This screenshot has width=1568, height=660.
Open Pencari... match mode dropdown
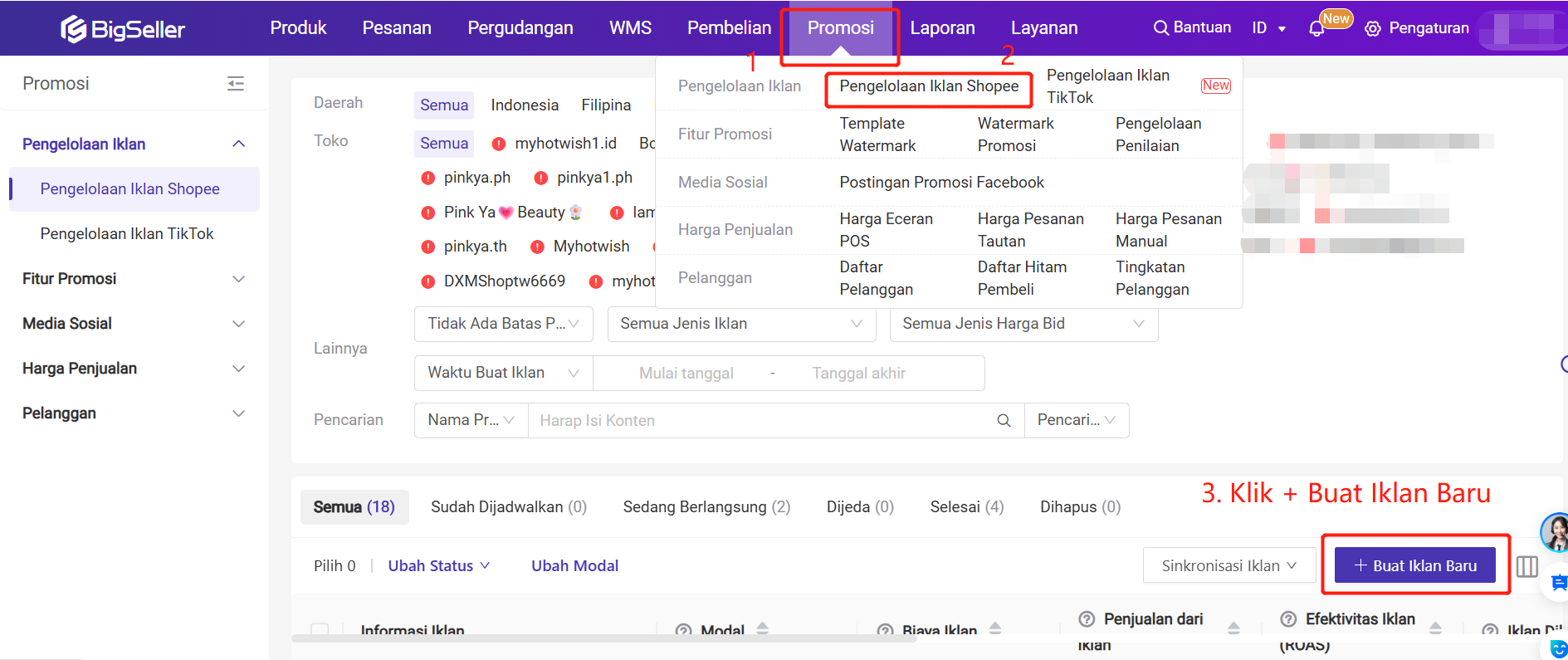point(1077,420)
